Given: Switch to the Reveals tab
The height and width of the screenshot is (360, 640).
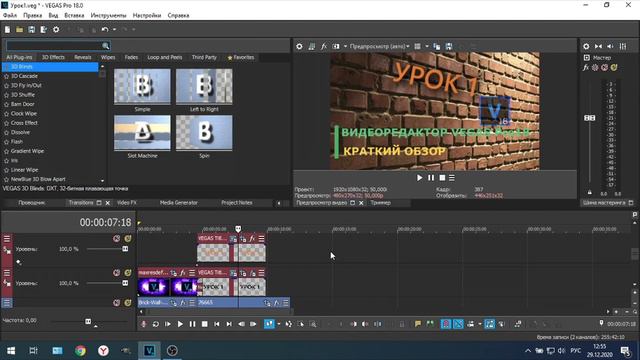Looking at the screenshot, I should 82,57.
